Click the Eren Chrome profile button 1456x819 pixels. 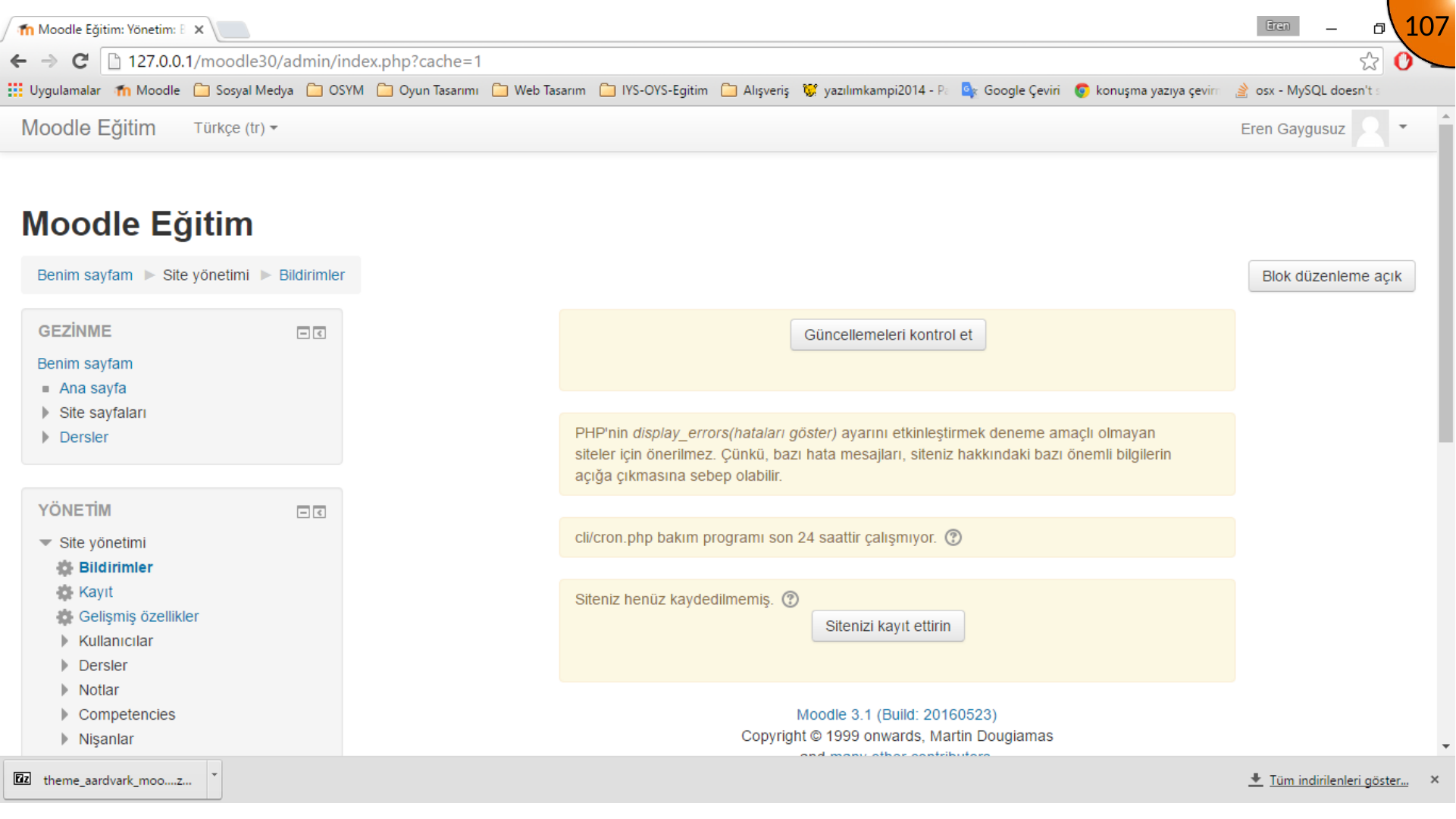[x=1278, y=26]
